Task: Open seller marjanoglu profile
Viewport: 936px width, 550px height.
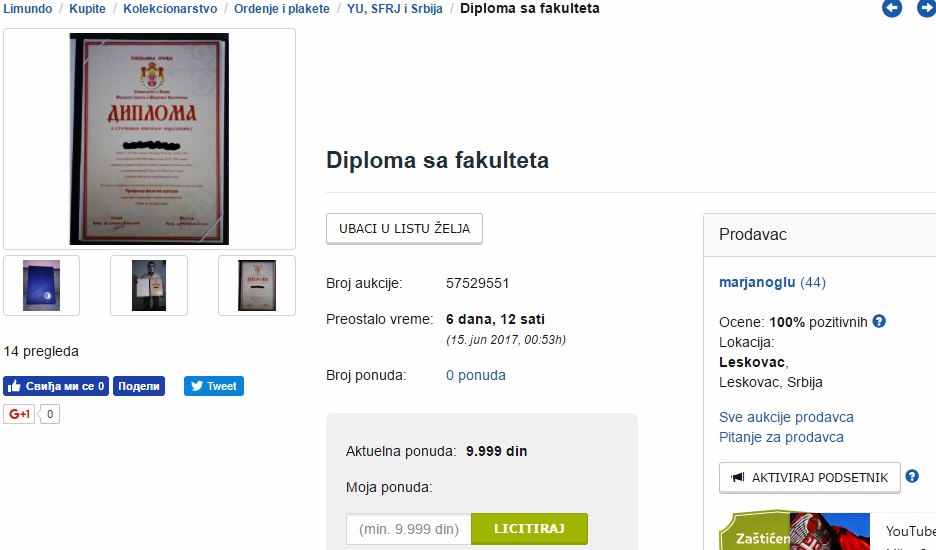Action: click(757, 282)
